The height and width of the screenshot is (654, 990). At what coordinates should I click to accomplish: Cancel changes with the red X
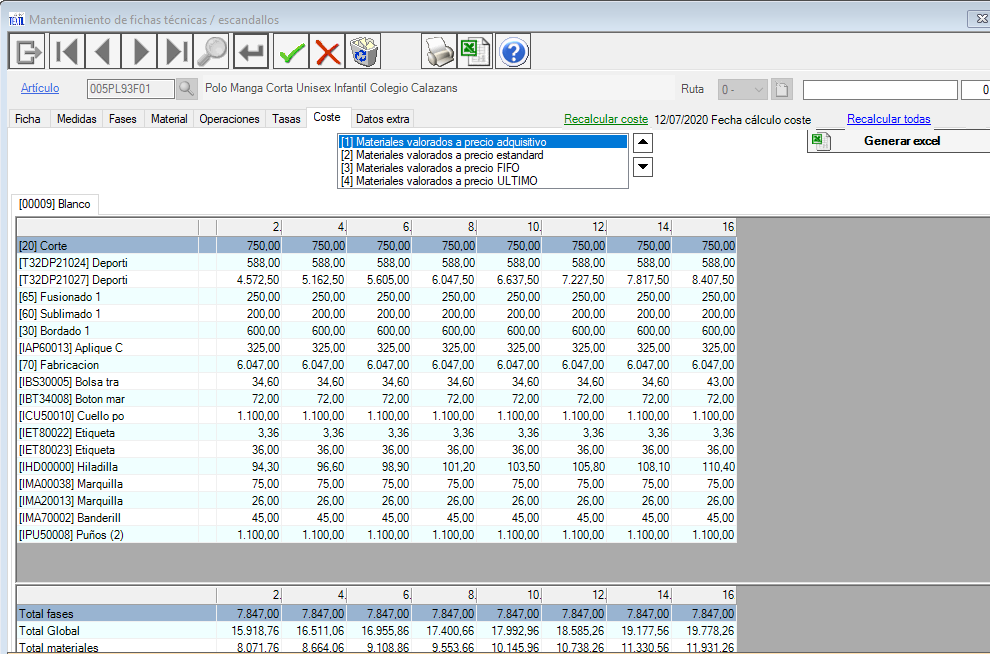tap(328, 50)
